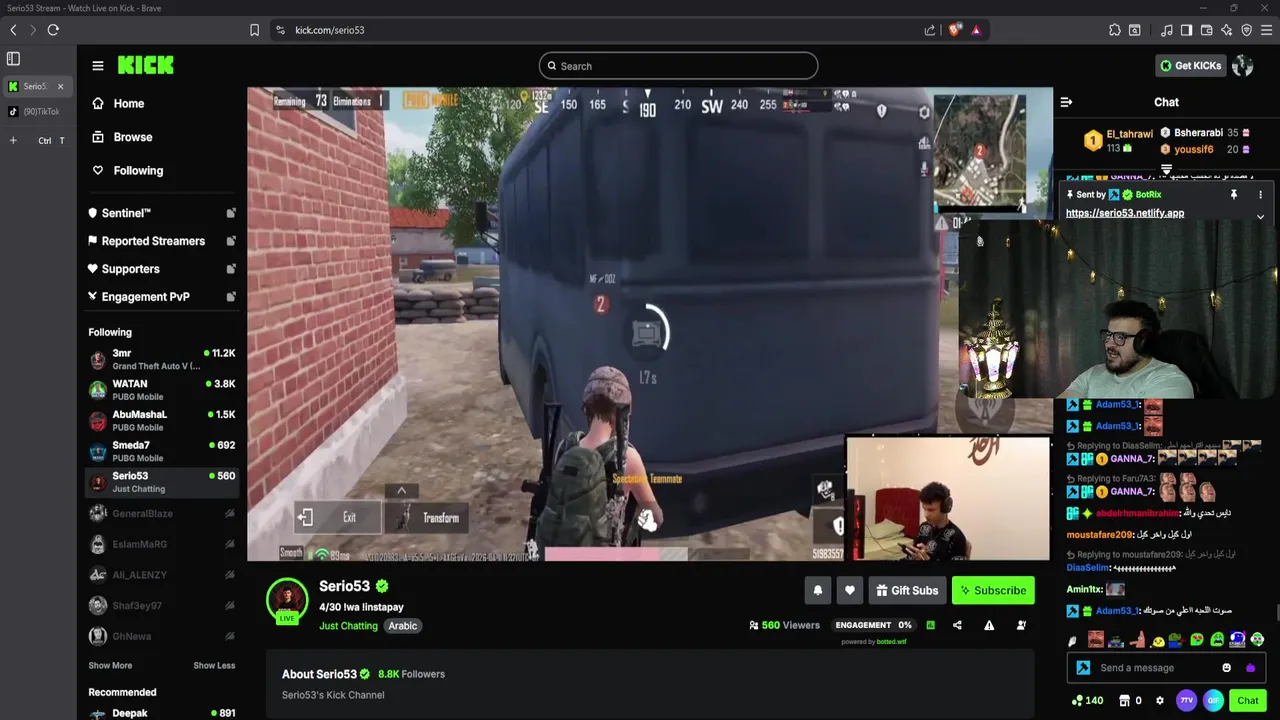This screenshot has height=720, width=1280.
Task: Click Serio53's live avatar
Action: point(287,600)
